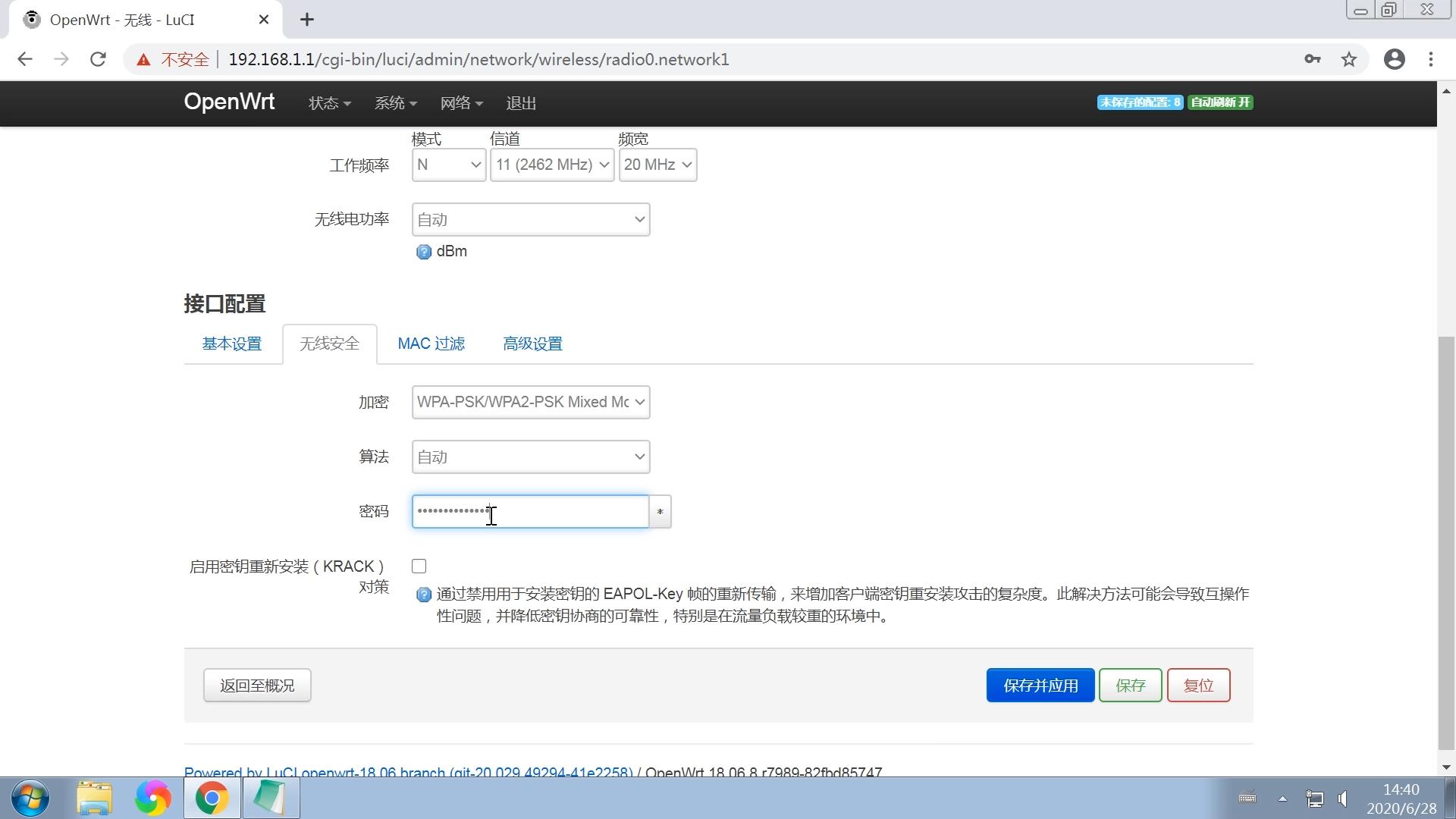Click the 保存并应用 button
1456x819 pixels.
(1040, 685)
